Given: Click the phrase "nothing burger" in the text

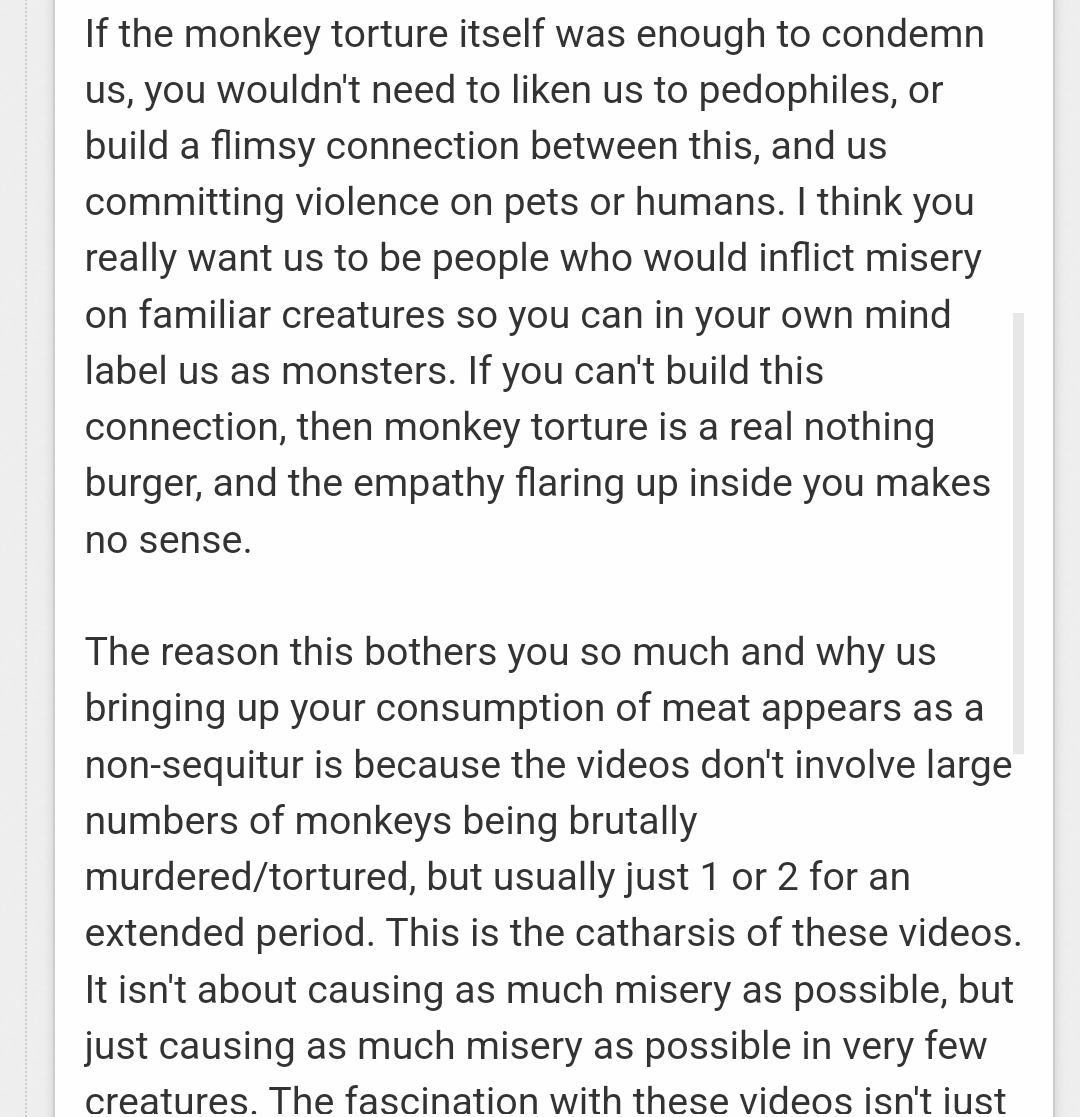Looking at the screenshot, I should click(869, 428).
